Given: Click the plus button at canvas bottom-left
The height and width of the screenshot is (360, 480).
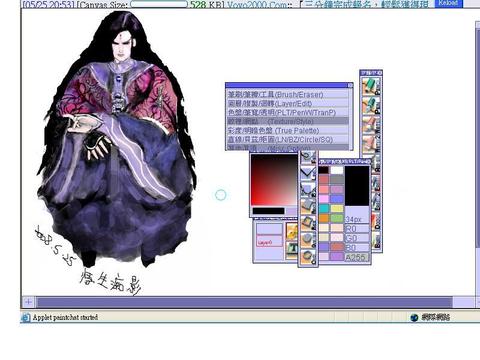Looking at the screenshot, I should tap(28, 302).
